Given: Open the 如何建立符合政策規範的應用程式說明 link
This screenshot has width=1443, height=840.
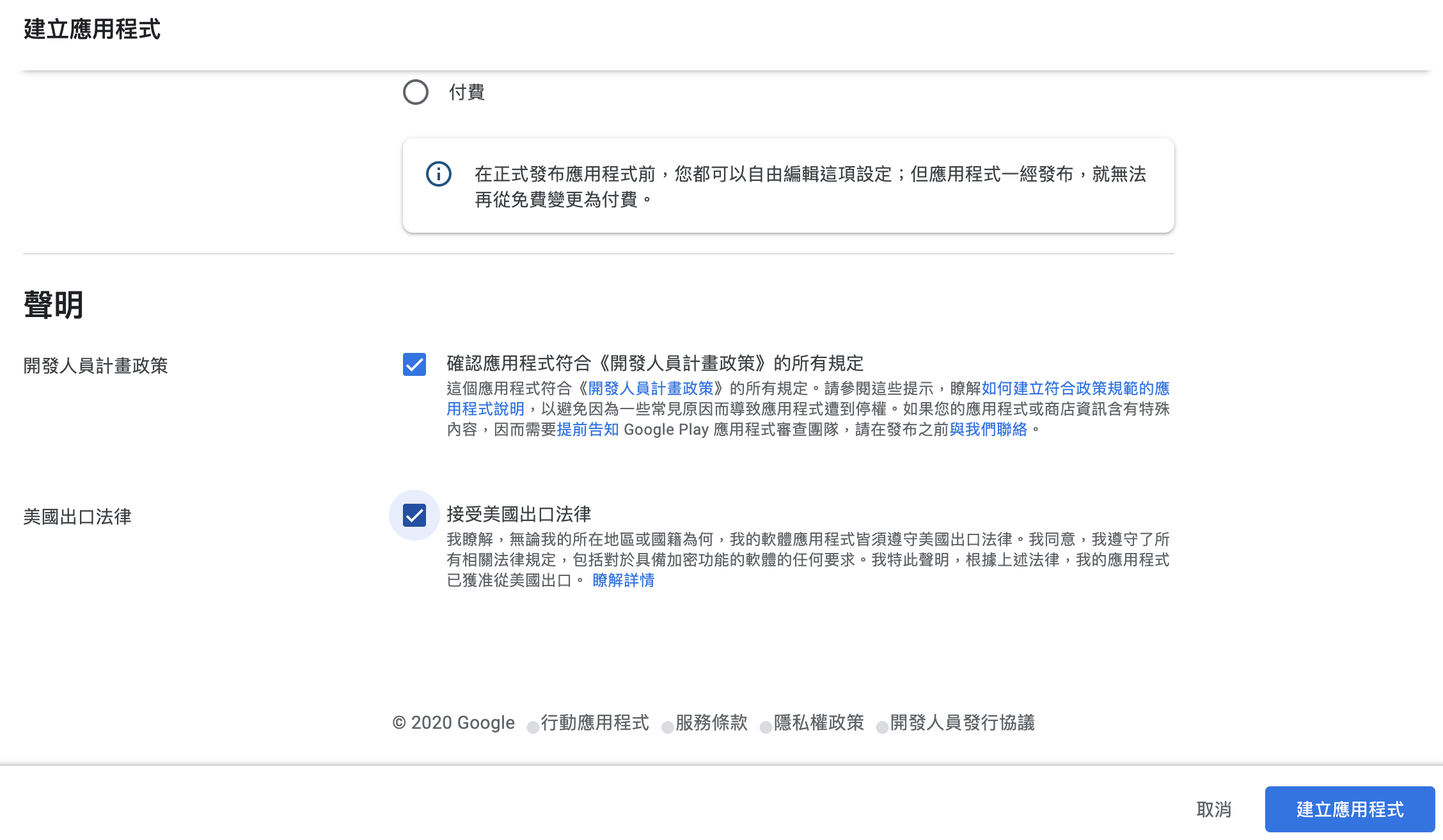Looking at the screenshot, I should click(x=1075, y=389).
